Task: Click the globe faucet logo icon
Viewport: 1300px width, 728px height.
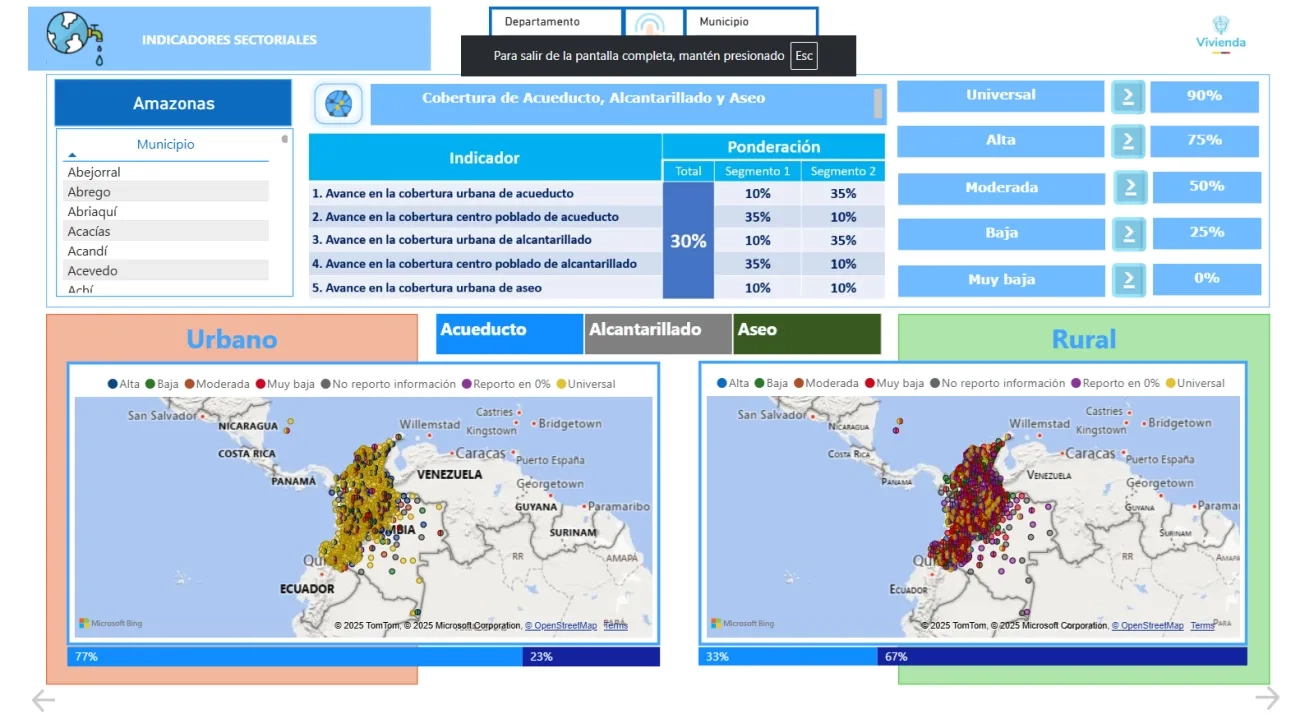Action: tap(77, 38)
